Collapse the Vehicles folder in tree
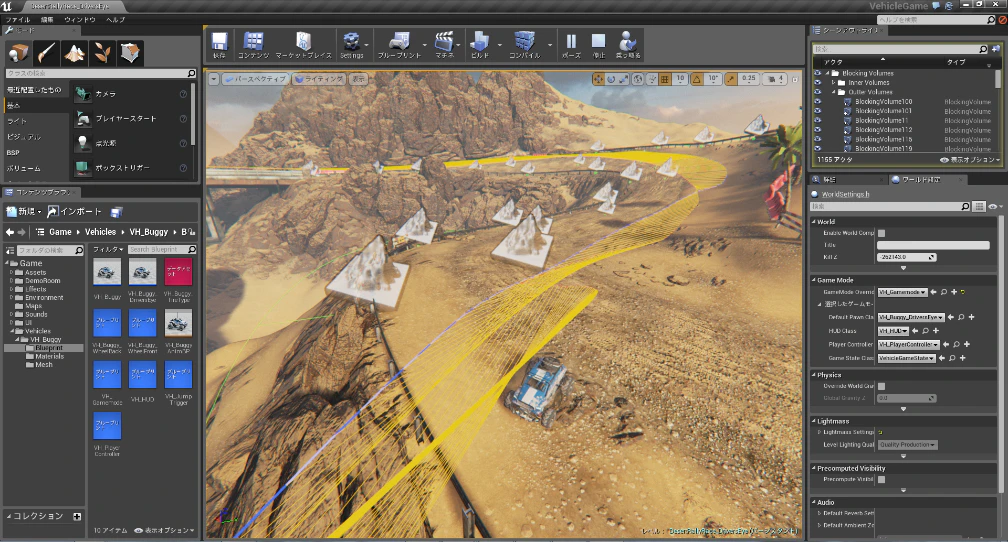 tap(12, 331)
